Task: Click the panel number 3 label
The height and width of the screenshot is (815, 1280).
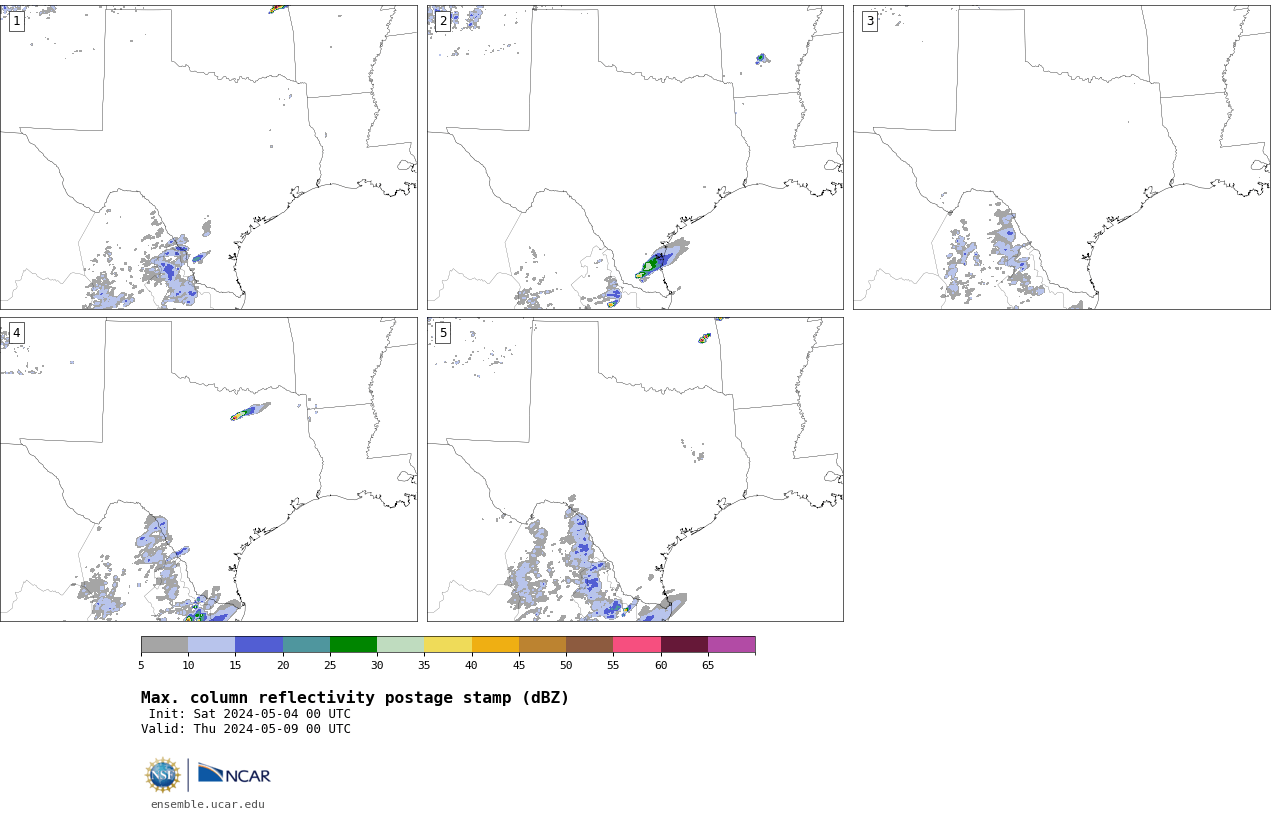Action: tap(870, 21)
